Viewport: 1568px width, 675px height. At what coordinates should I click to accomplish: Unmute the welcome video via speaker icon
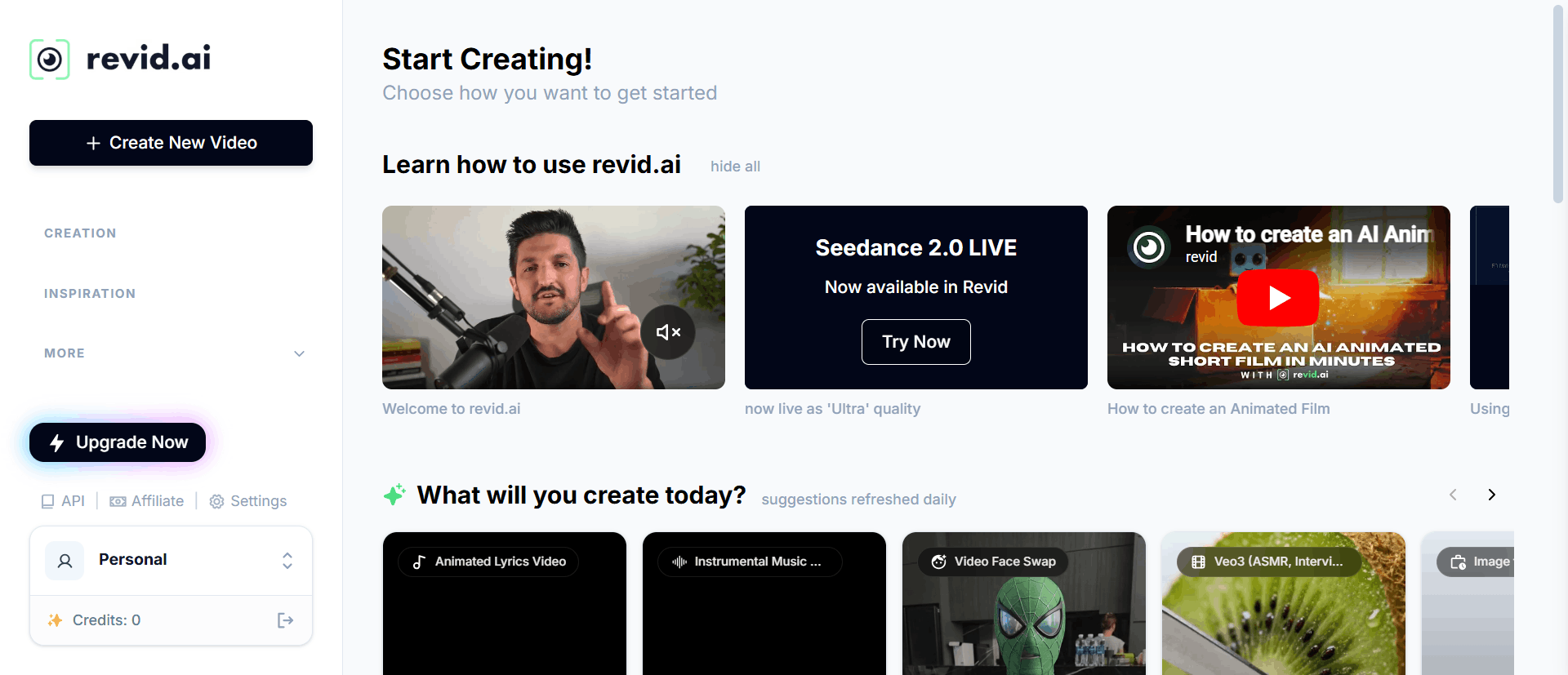[x=668, y=332]
